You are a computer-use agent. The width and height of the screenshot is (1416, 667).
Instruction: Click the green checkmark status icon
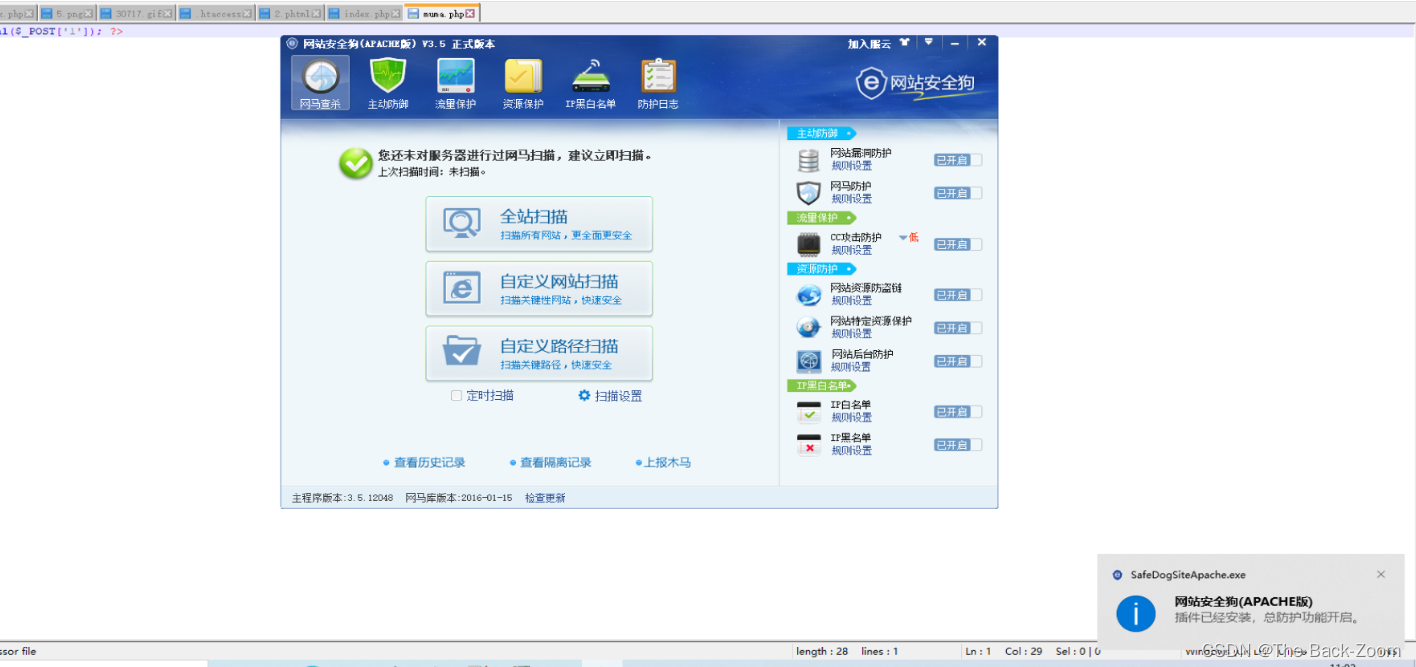355,163
